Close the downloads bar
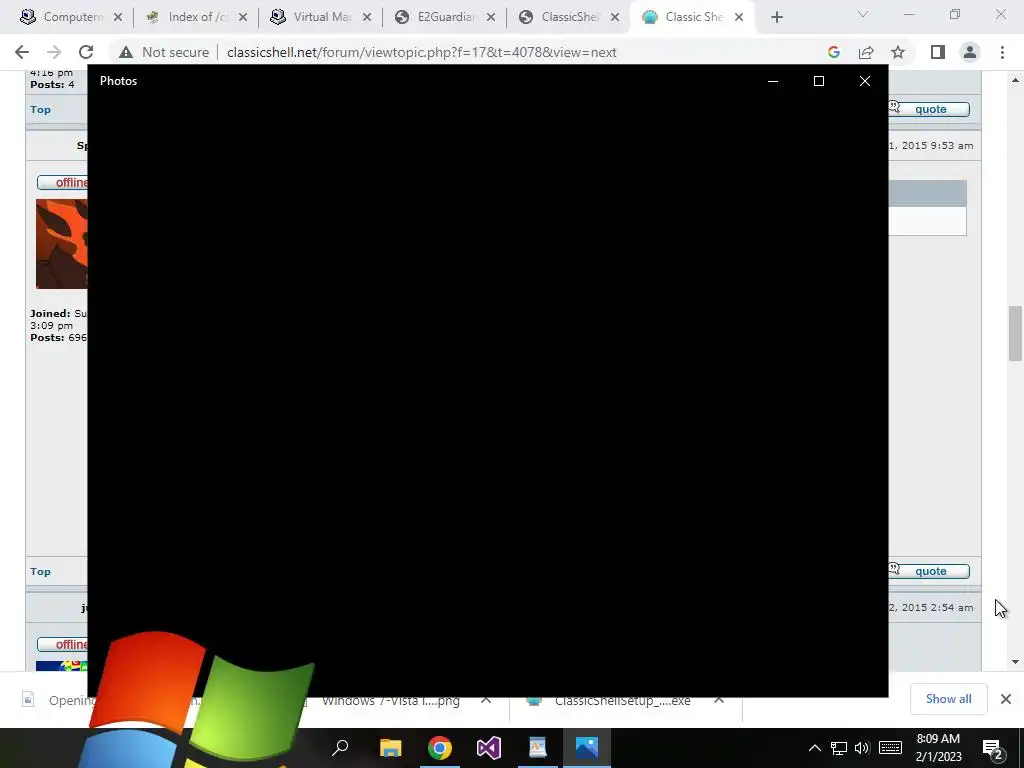The width and height of the screenshot is (1024, 768). point(1006,699)
